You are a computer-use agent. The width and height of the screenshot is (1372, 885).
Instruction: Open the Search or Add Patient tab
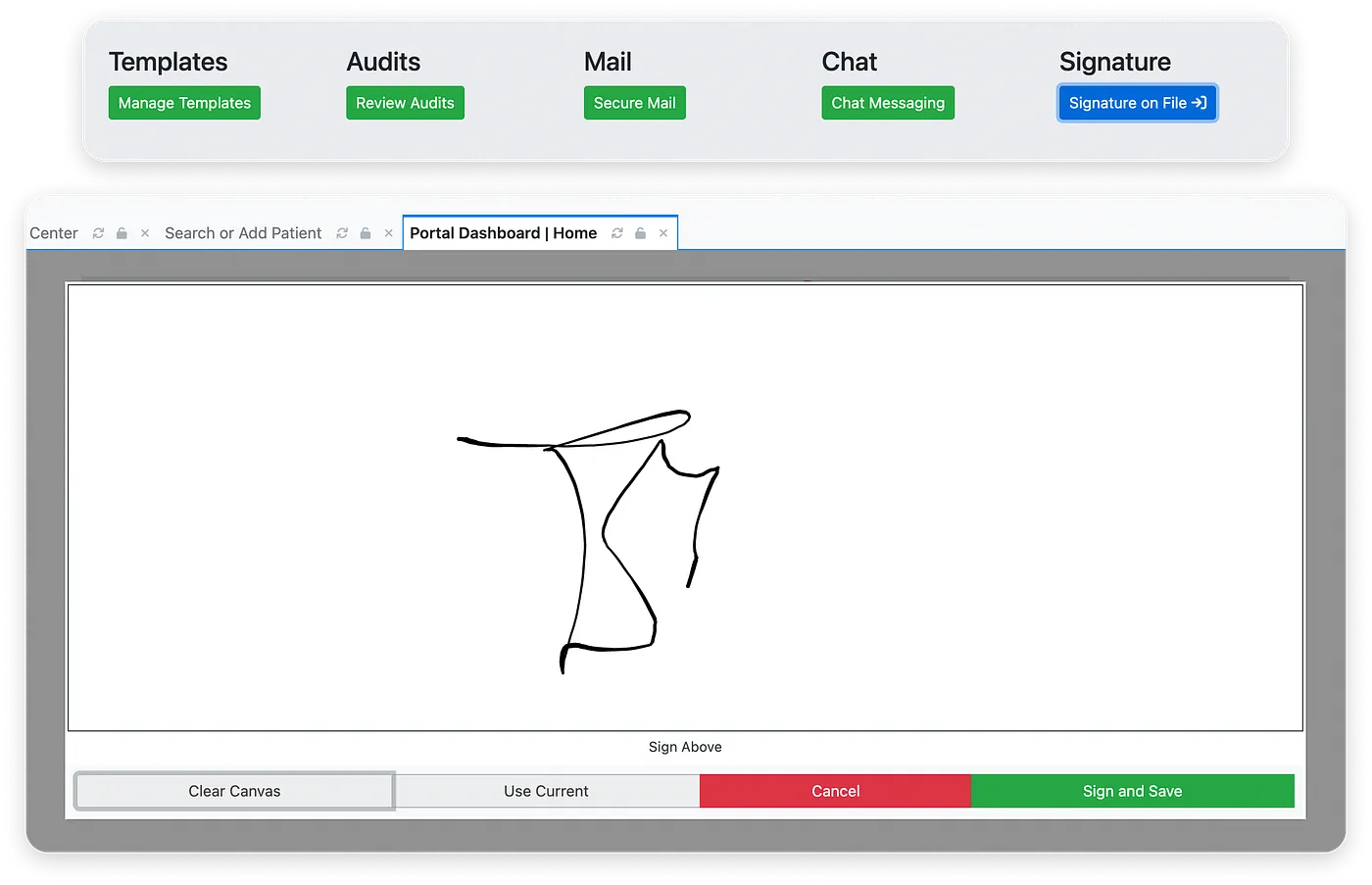(x=243, y=233)
